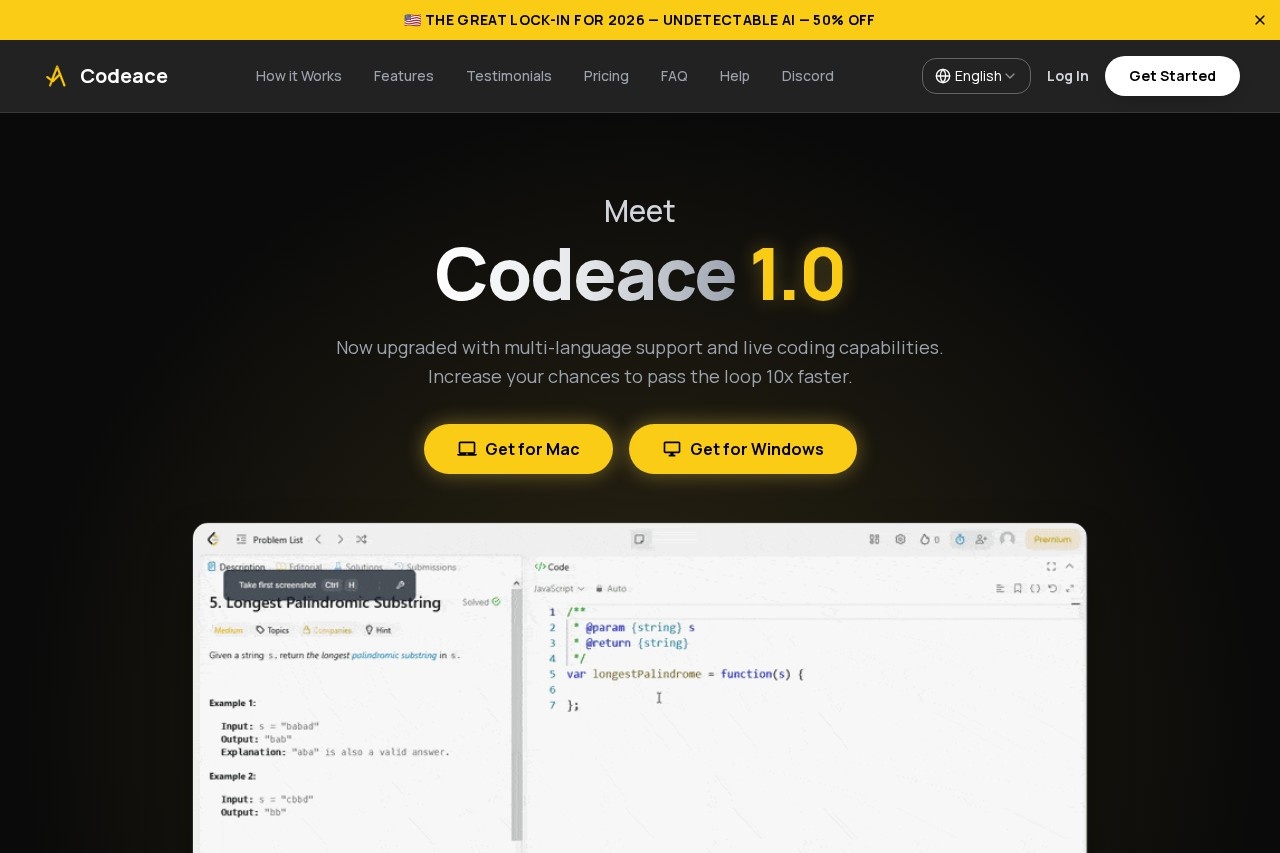Click the user avatar in the editor toolbar

coord(1007,539)
